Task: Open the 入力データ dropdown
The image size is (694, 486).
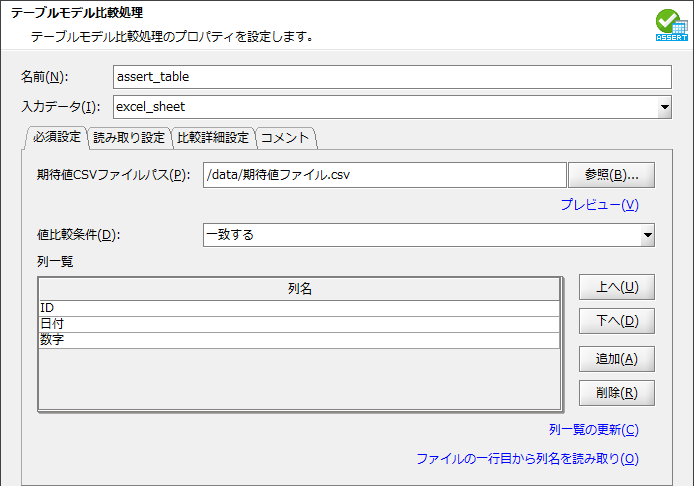Action: 664,106
